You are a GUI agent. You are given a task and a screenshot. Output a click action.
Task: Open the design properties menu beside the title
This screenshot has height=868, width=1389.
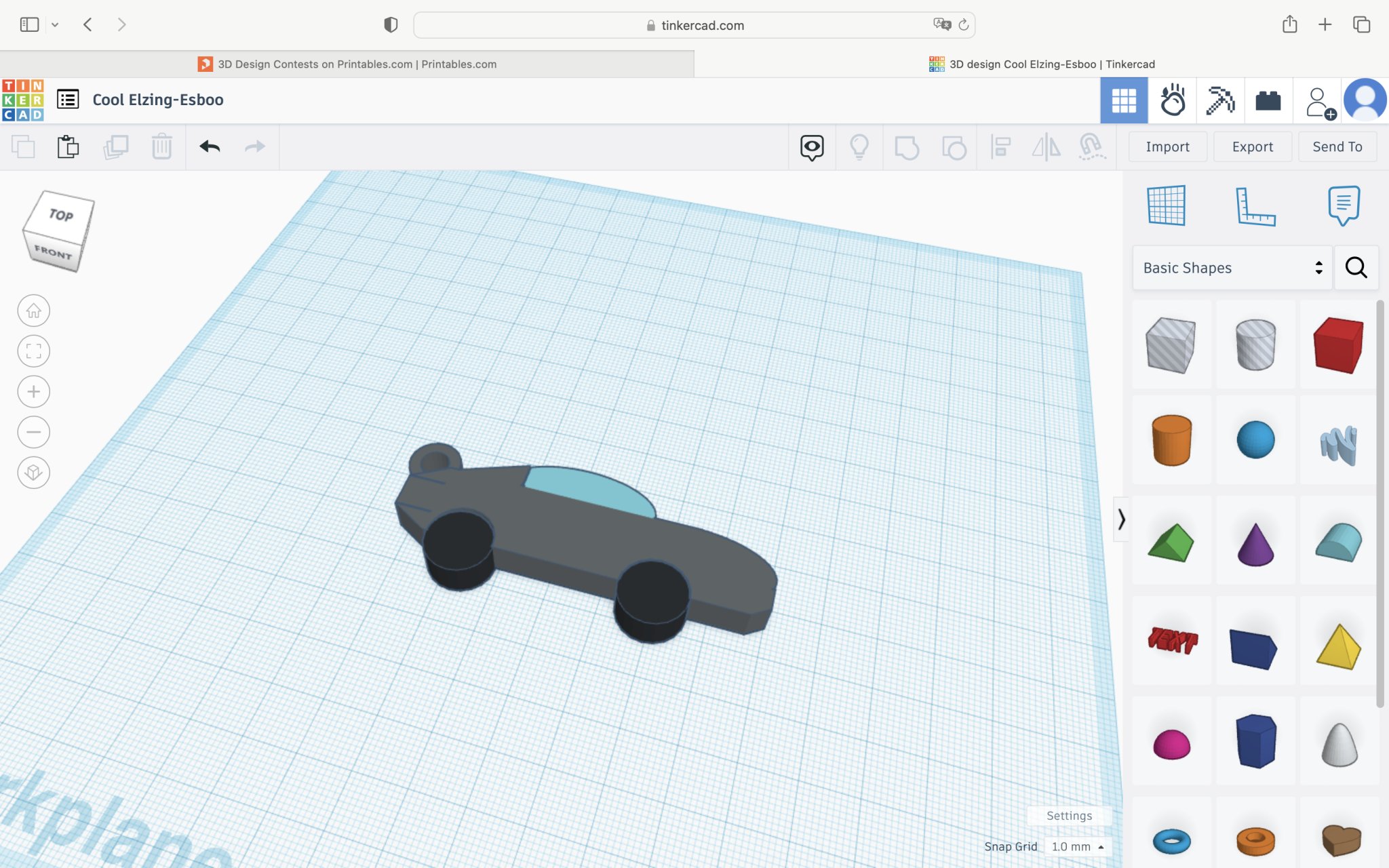[68, 99]
